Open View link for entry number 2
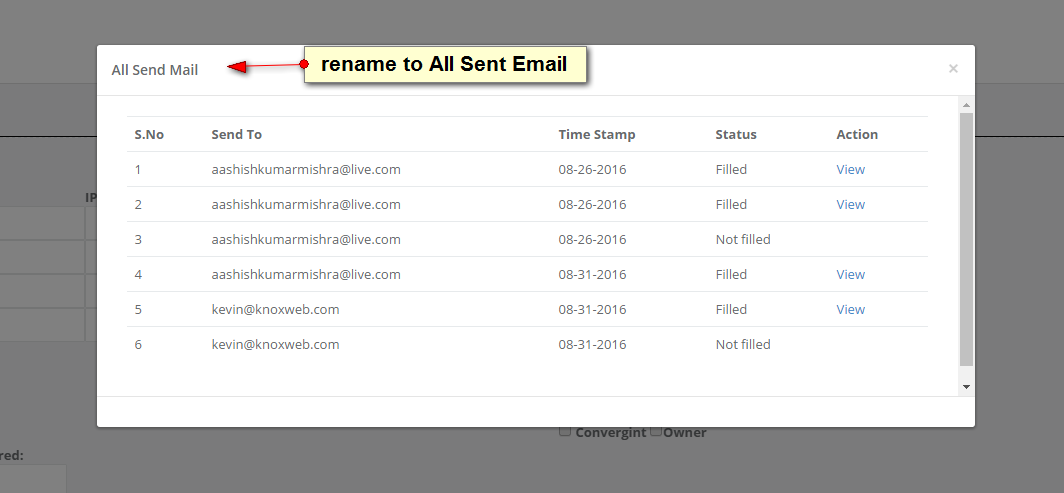Screen dimensions: 1064x493 (x=850, y=204)
